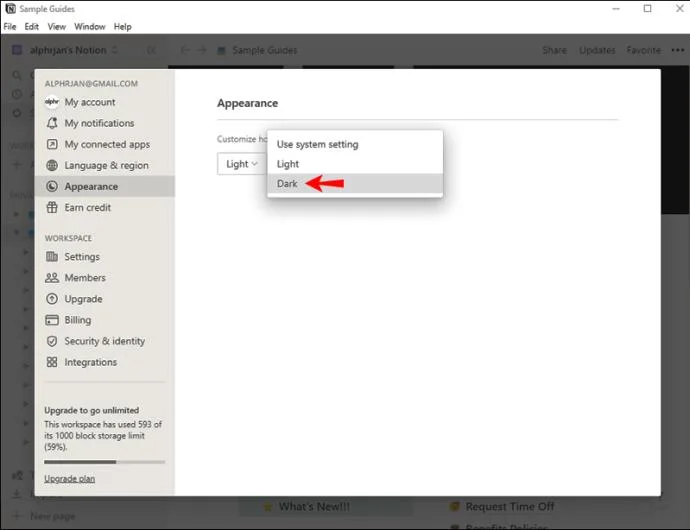Image resolution: width=690 pixels, height=530 pixels.
Task: Open the three-dot page menu
Action: [678, 50]
